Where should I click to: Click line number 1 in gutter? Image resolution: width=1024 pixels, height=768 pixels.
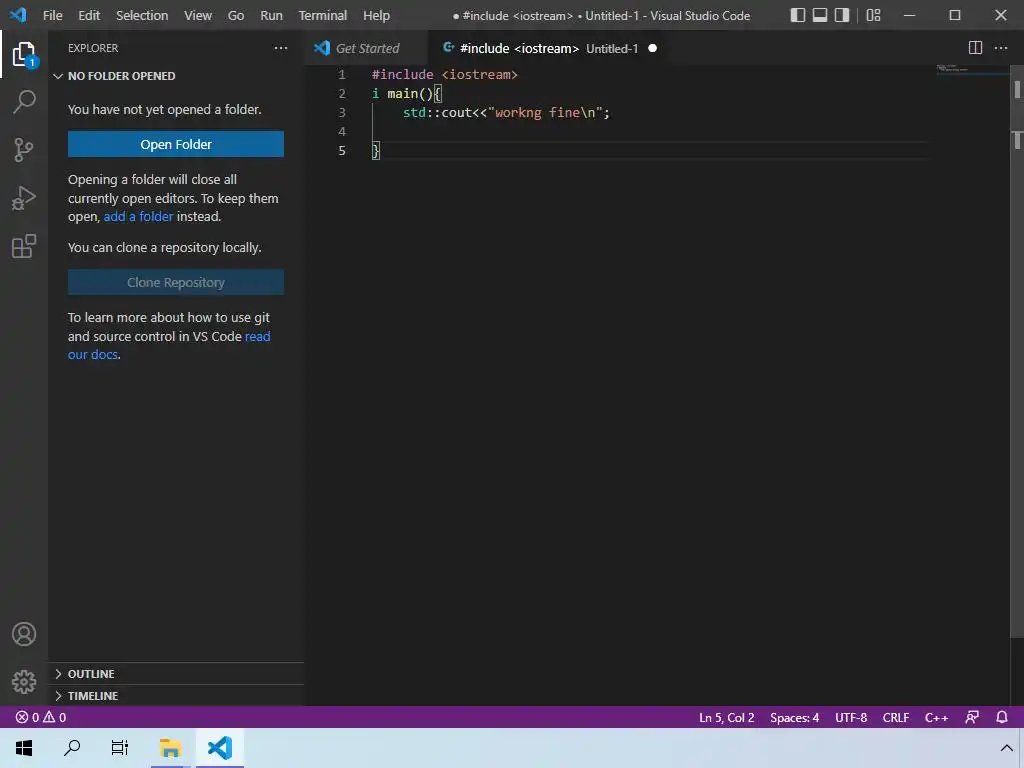[342, 74]
